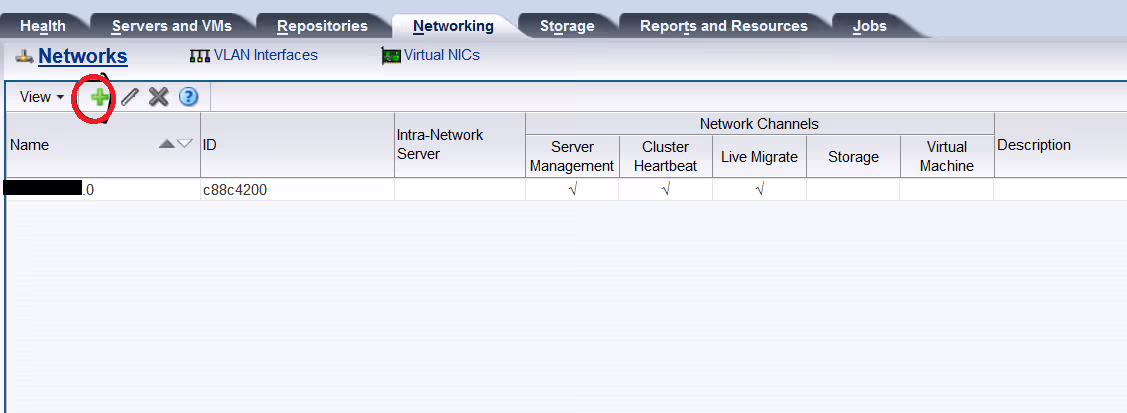Sort the Name column ascending with the up arrow
The height and width of the screenshot is (413, 1127).
point(167,144)
